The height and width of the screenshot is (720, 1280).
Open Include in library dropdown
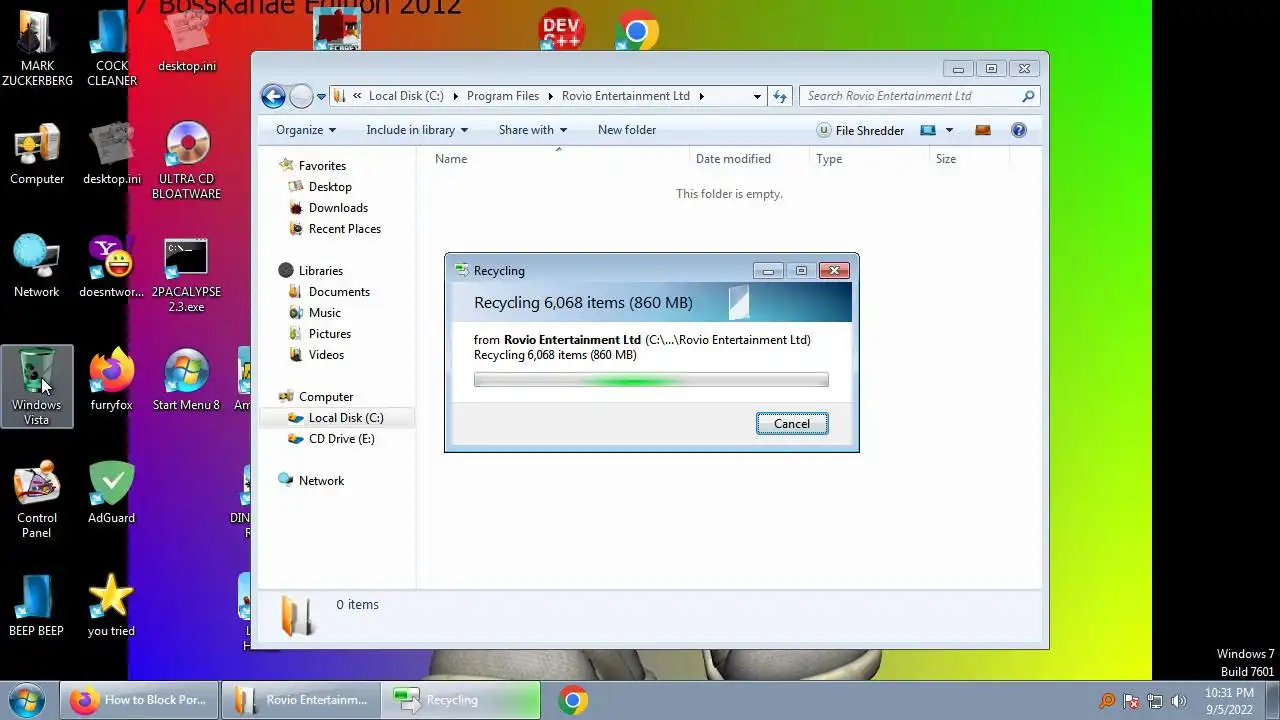click(x=417, y=130)
